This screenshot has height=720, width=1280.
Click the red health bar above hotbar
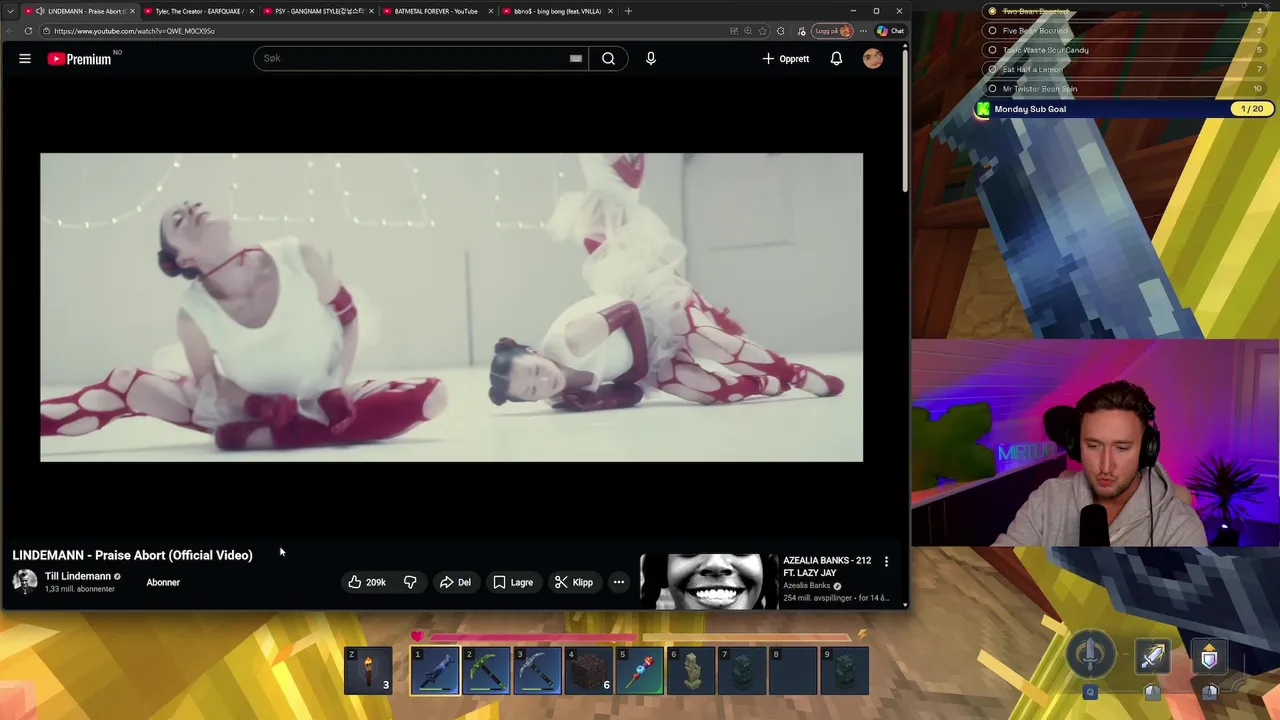click(532, 636)
